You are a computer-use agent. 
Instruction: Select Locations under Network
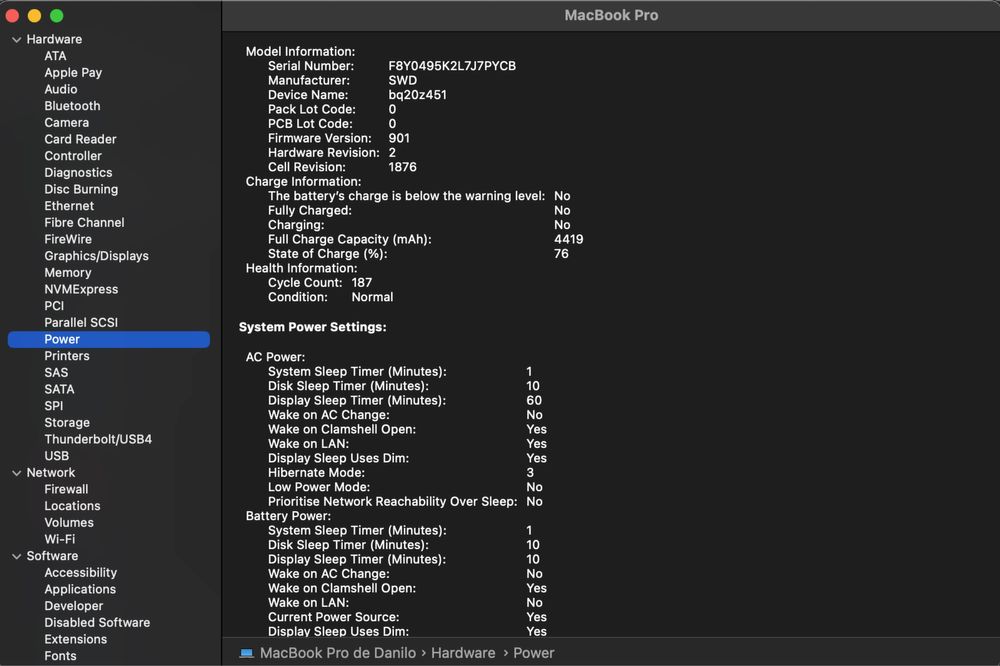click(x=72, y=506)
